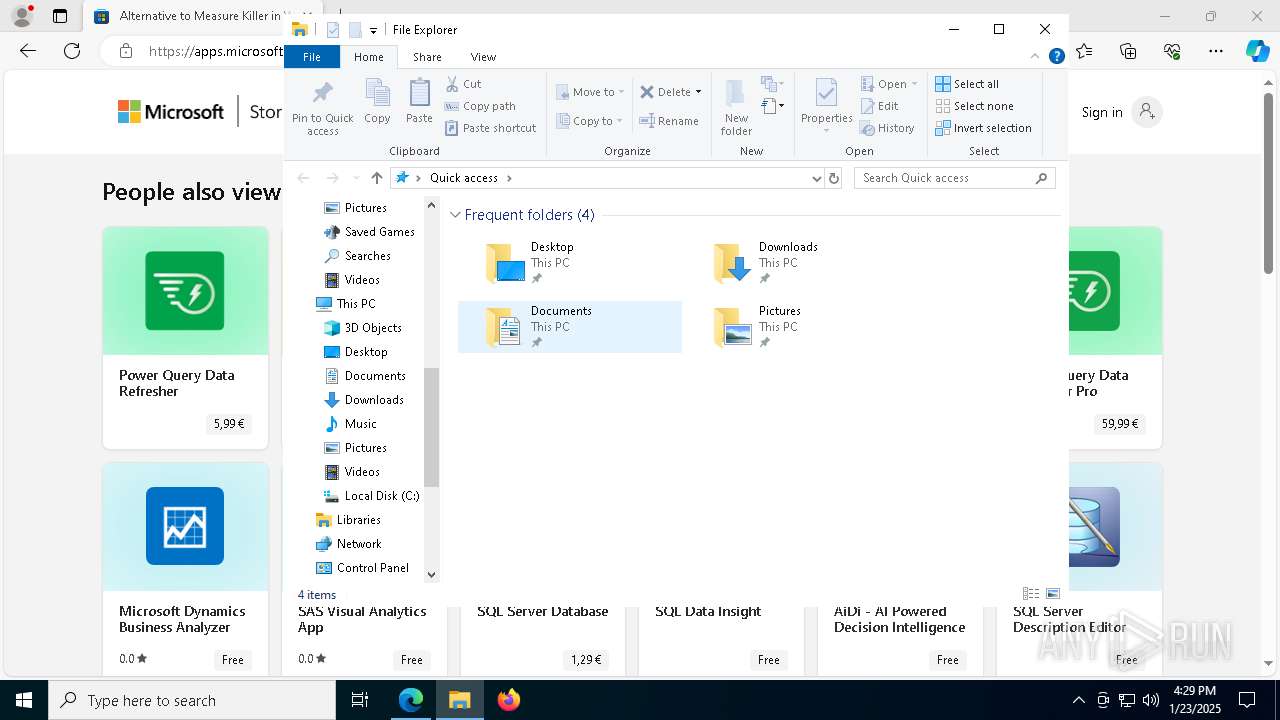
Task: Switch to the Share ribbon tab
Action: (427, 57)
